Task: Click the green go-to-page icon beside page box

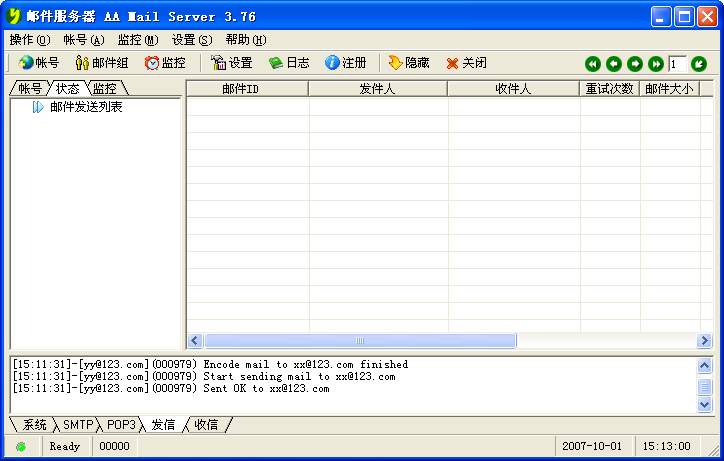Action: (x=699, y=64)
